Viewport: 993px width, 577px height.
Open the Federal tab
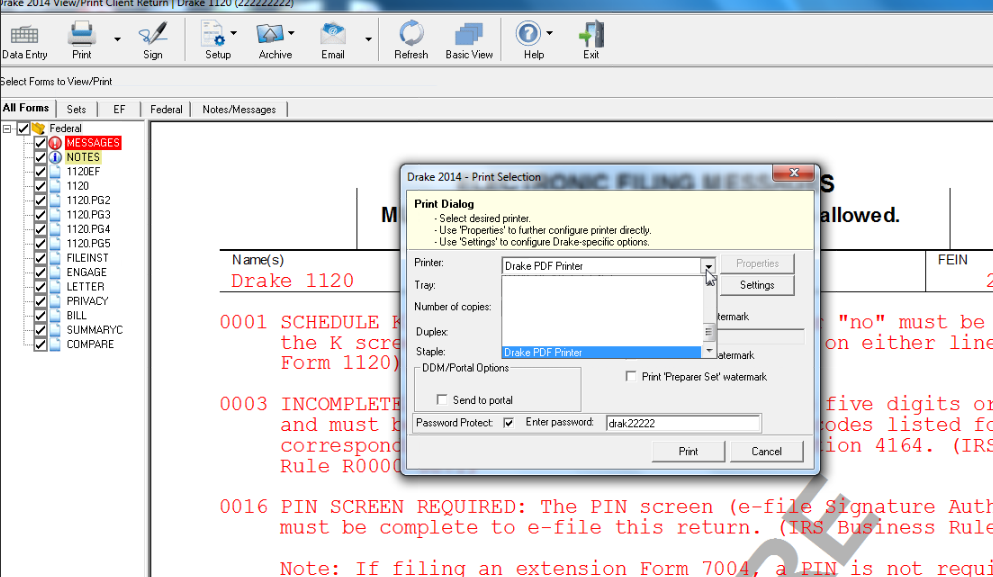(166, 109)
